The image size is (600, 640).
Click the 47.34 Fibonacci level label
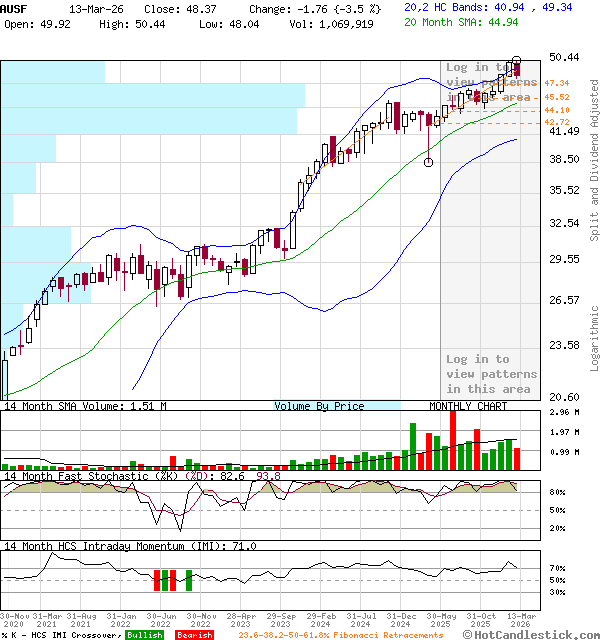[557, 83]
